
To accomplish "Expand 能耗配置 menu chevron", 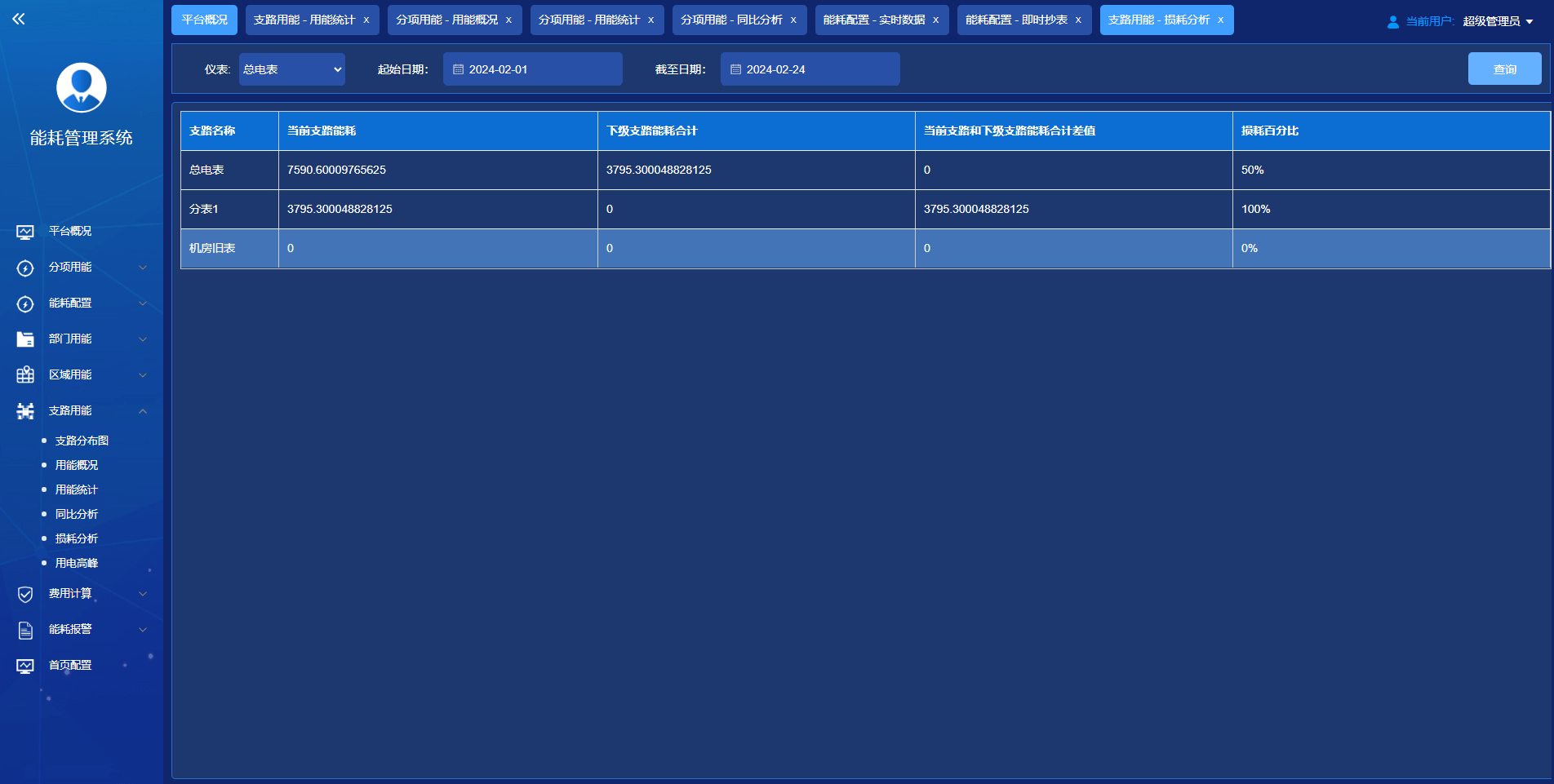I will [x=143, y=303].
